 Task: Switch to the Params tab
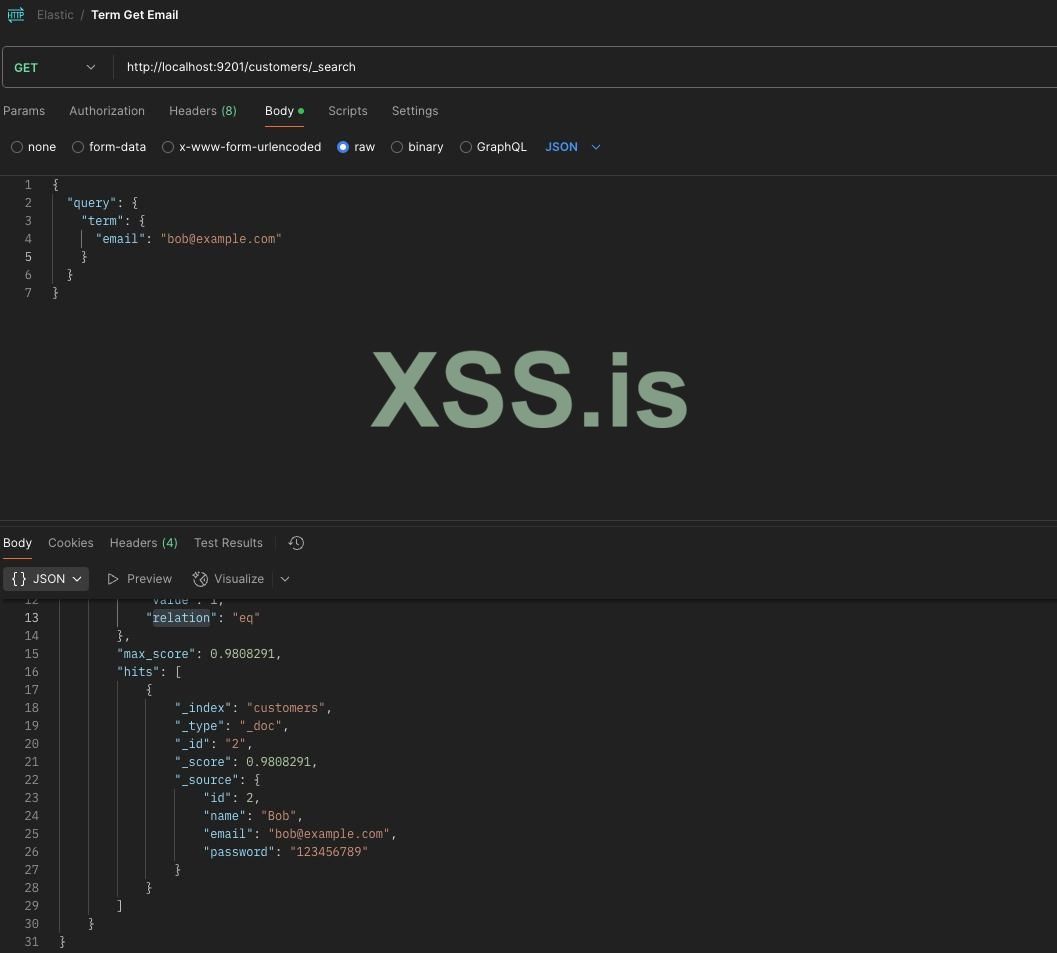(24, 111)
